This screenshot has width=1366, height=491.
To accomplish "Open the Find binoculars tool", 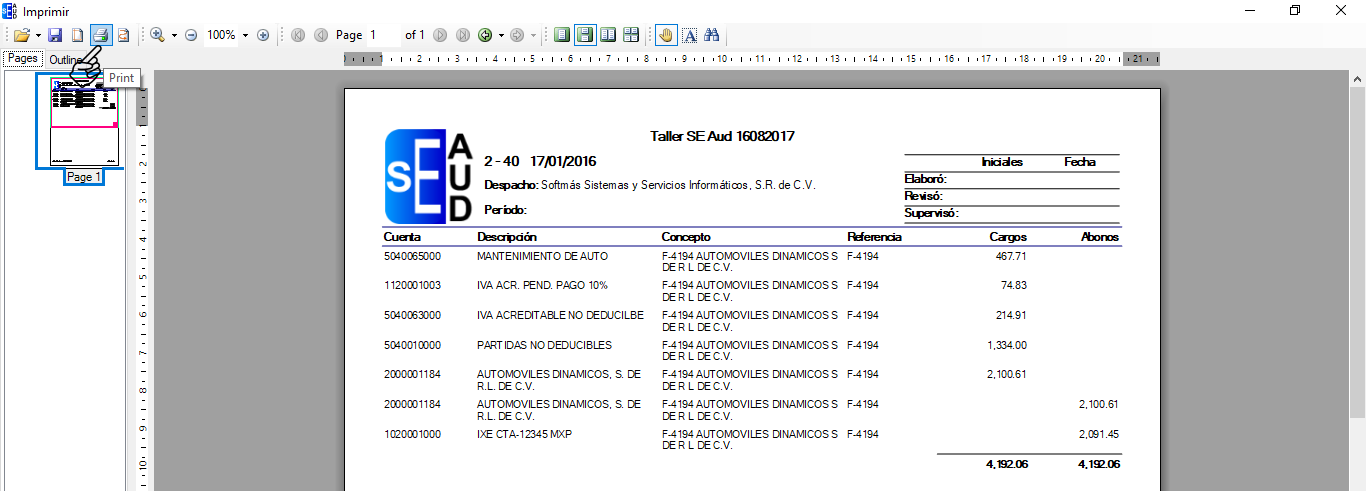I will click(712, 35).
